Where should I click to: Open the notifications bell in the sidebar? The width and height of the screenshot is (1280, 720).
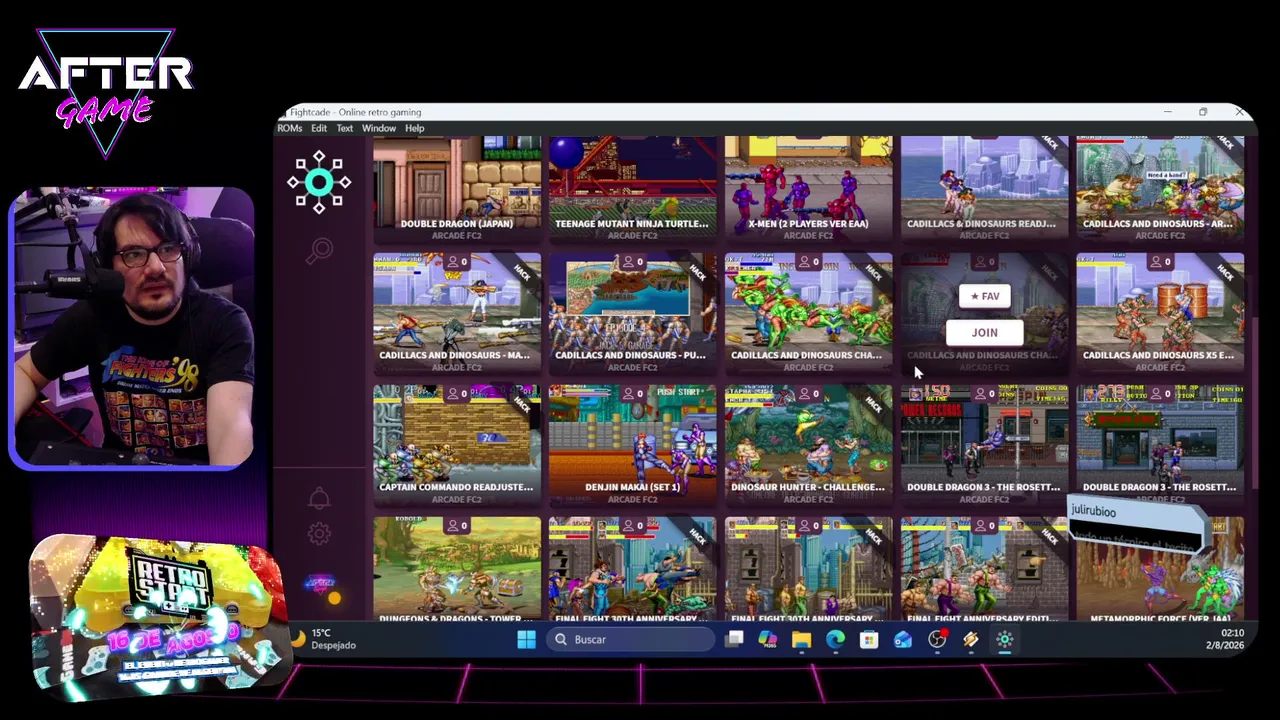point(319,498)
